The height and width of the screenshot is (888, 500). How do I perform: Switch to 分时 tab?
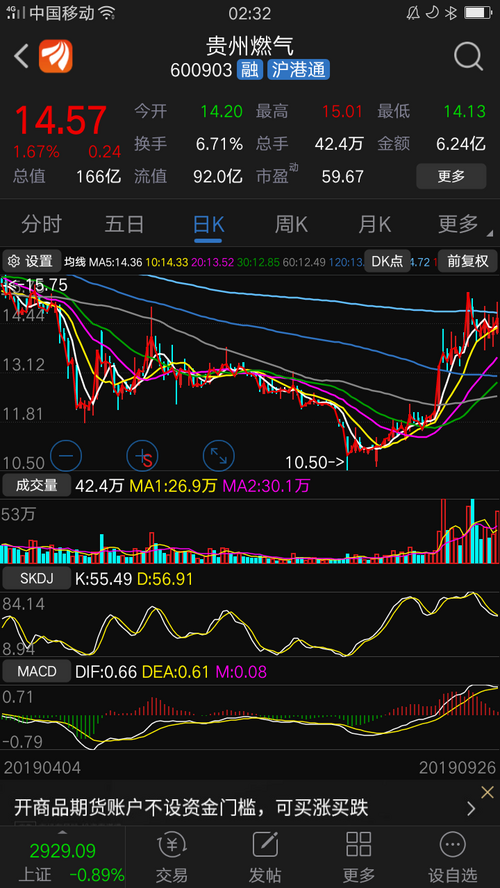(x=41, y=225)
